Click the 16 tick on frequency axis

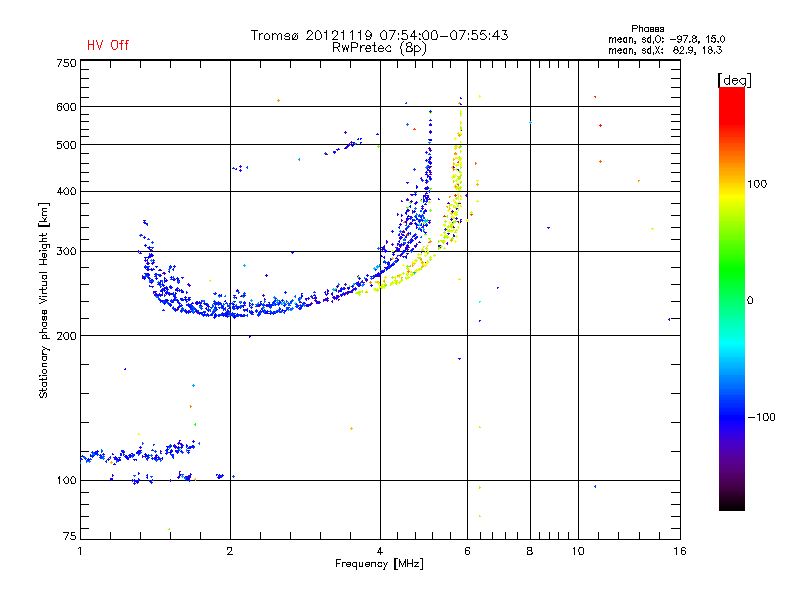pyautogui.click(x=679, y=551)
